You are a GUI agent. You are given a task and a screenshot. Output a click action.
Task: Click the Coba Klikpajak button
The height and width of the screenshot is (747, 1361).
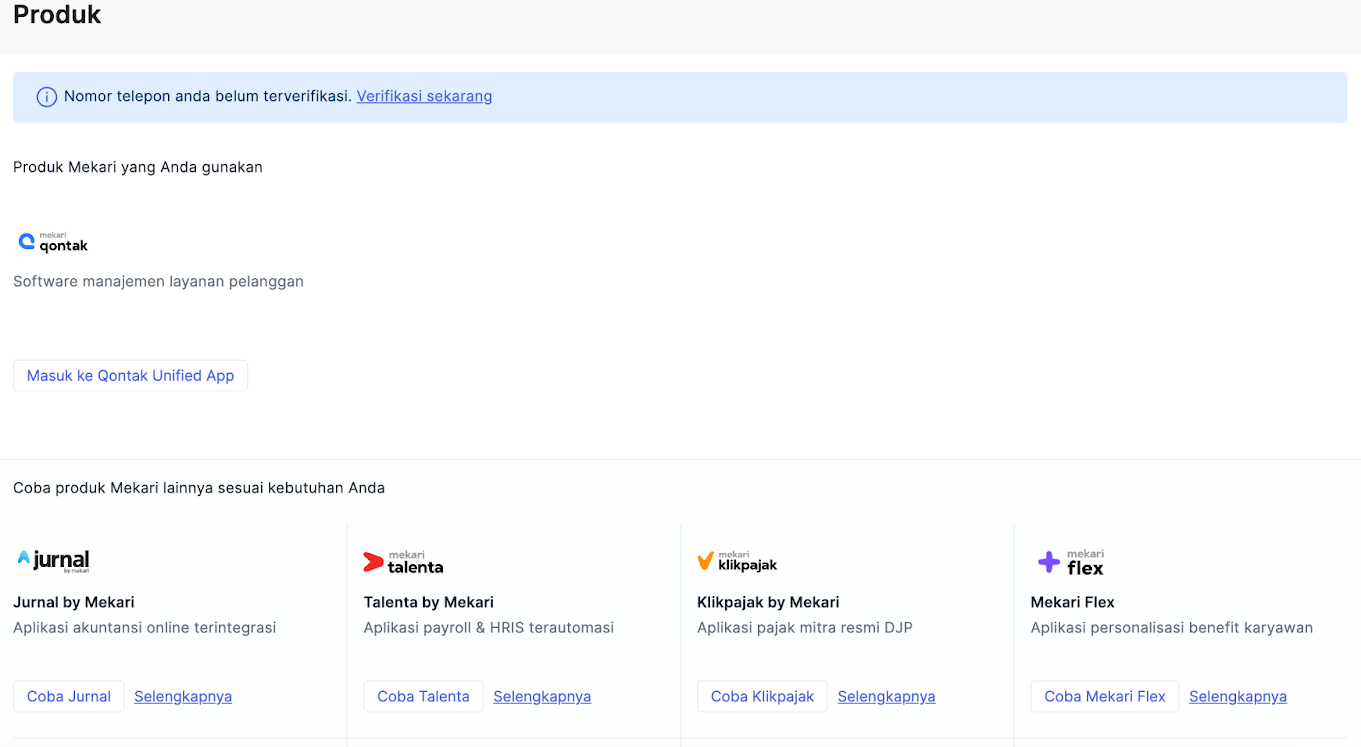point(762,696)
